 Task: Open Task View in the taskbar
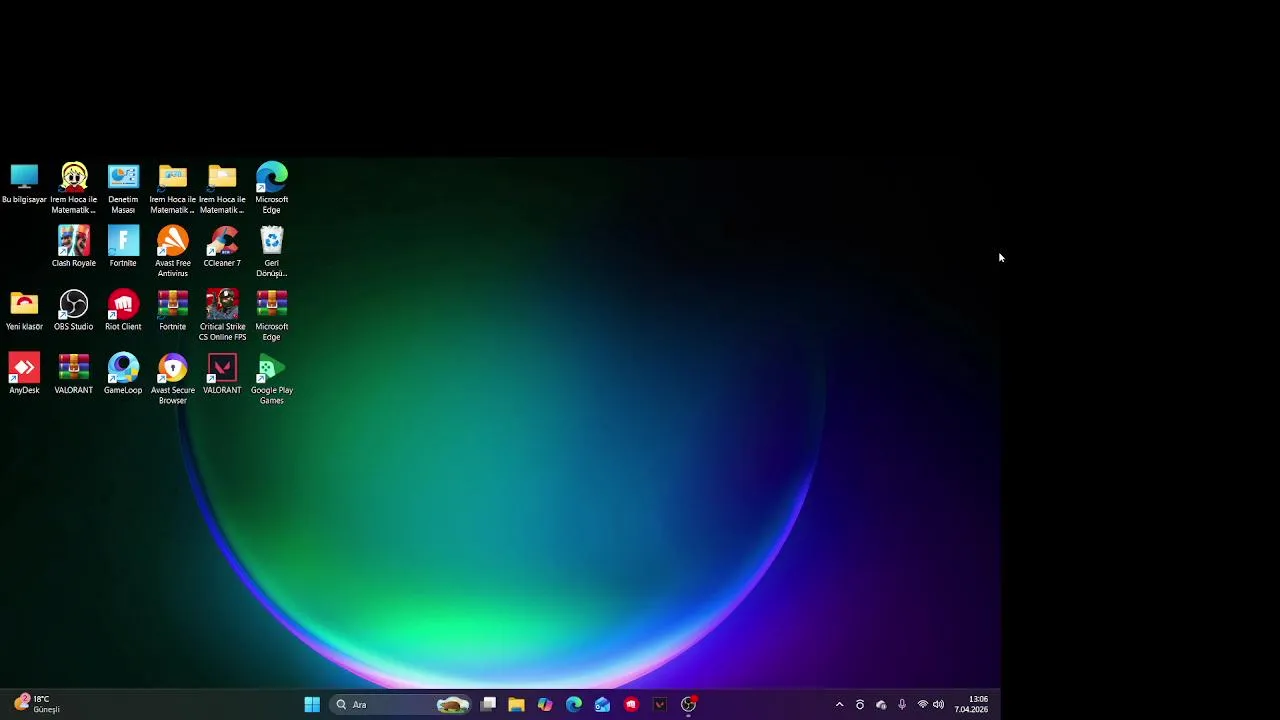[488, 705]
